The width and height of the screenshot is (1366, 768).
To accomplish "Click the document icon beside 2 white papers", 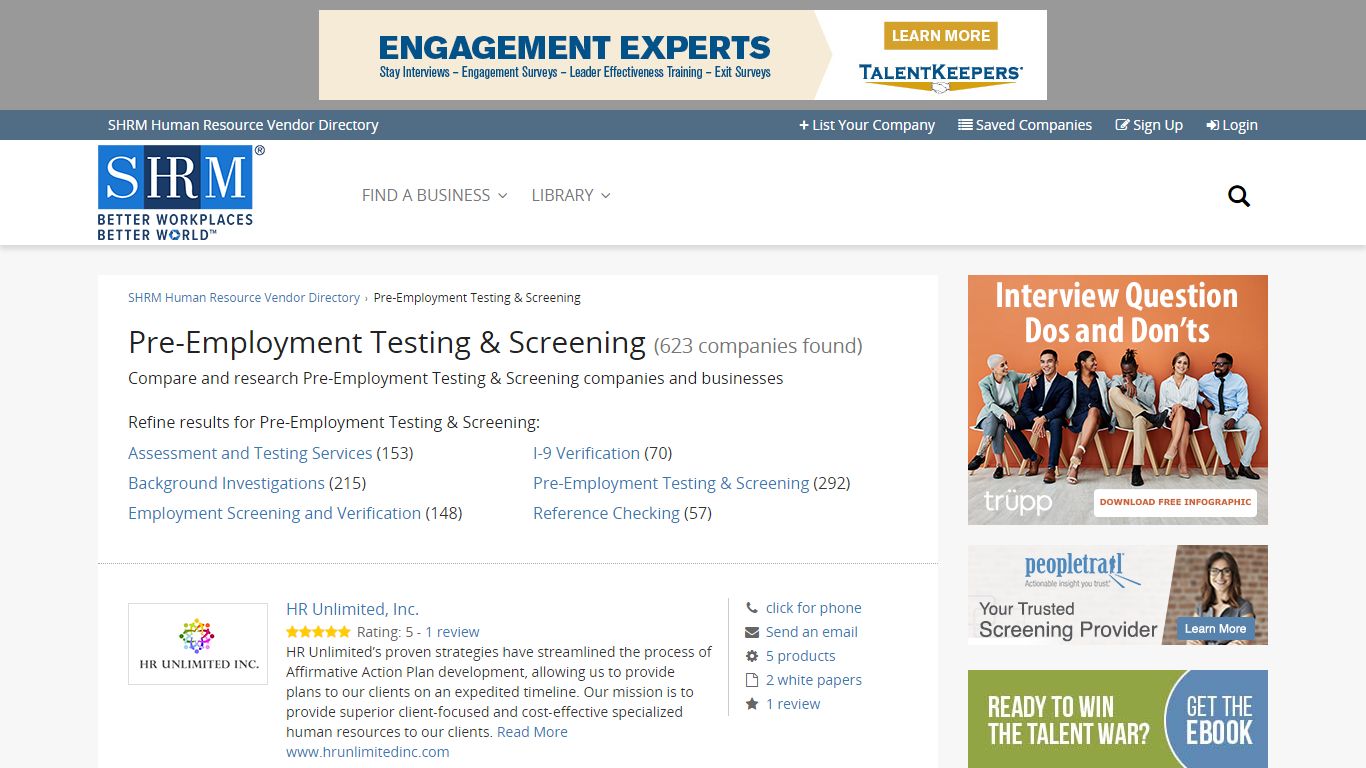I will (752, 680).
